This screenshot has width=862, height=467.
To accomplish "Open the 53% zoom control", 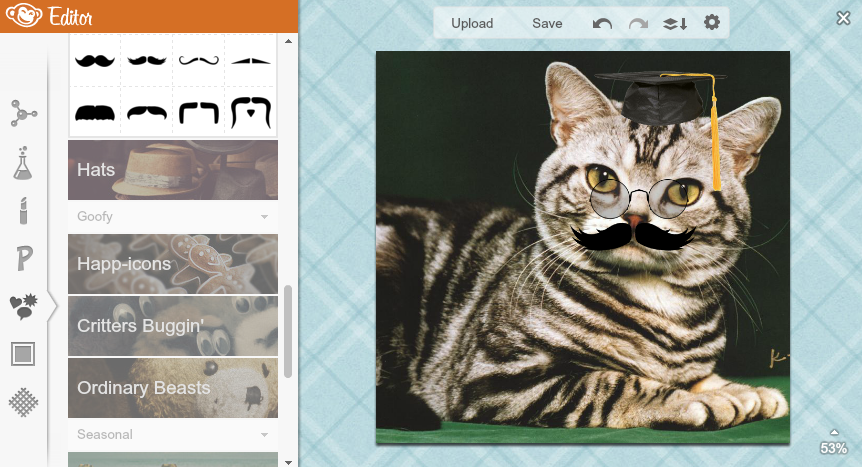I will [x=833, y=444].
